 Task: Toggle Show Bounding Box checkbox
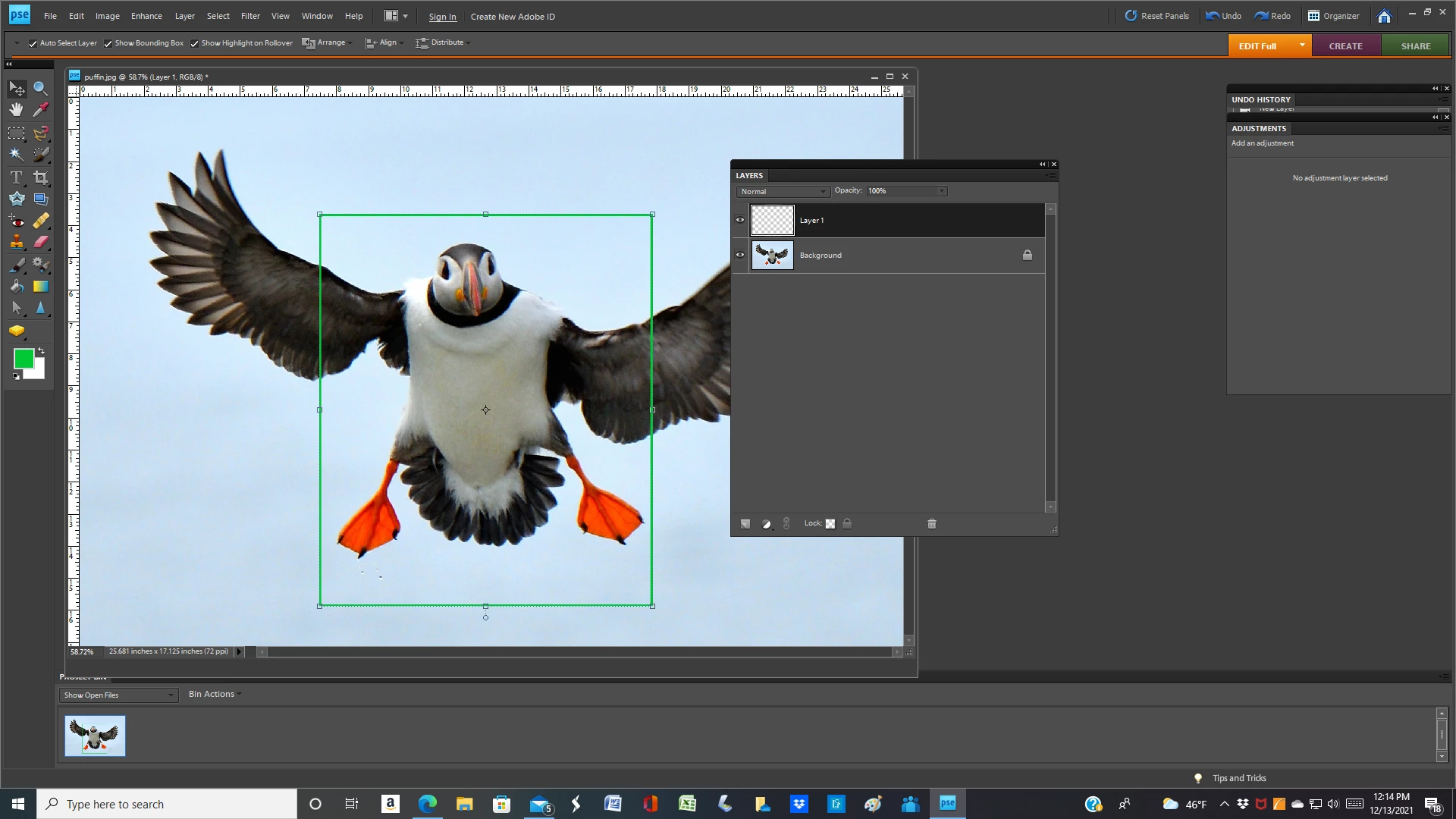pyautogui.click(x=108, y=43)
